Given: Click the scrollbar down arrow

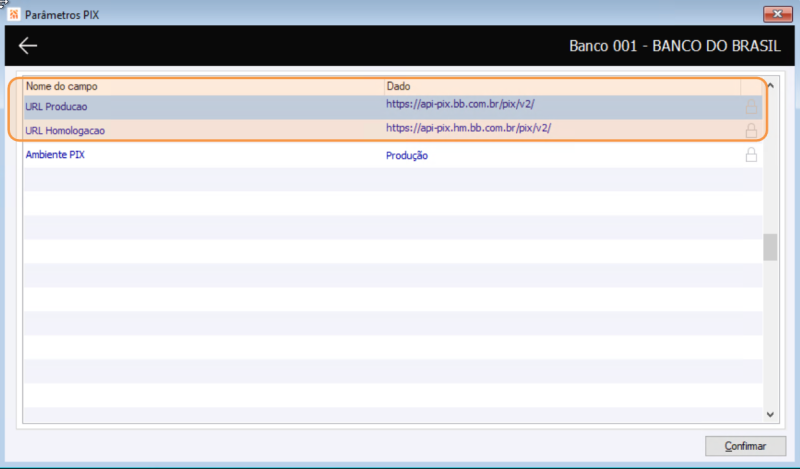Looking at the screenshot, I should pos(770,414).
